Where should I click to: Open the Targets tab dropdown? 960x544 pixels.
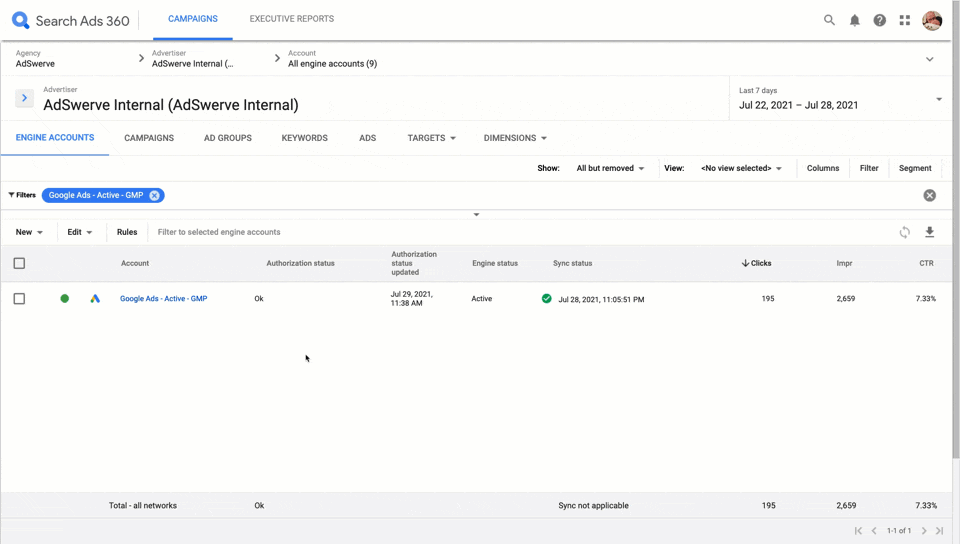tap(432, 138)
